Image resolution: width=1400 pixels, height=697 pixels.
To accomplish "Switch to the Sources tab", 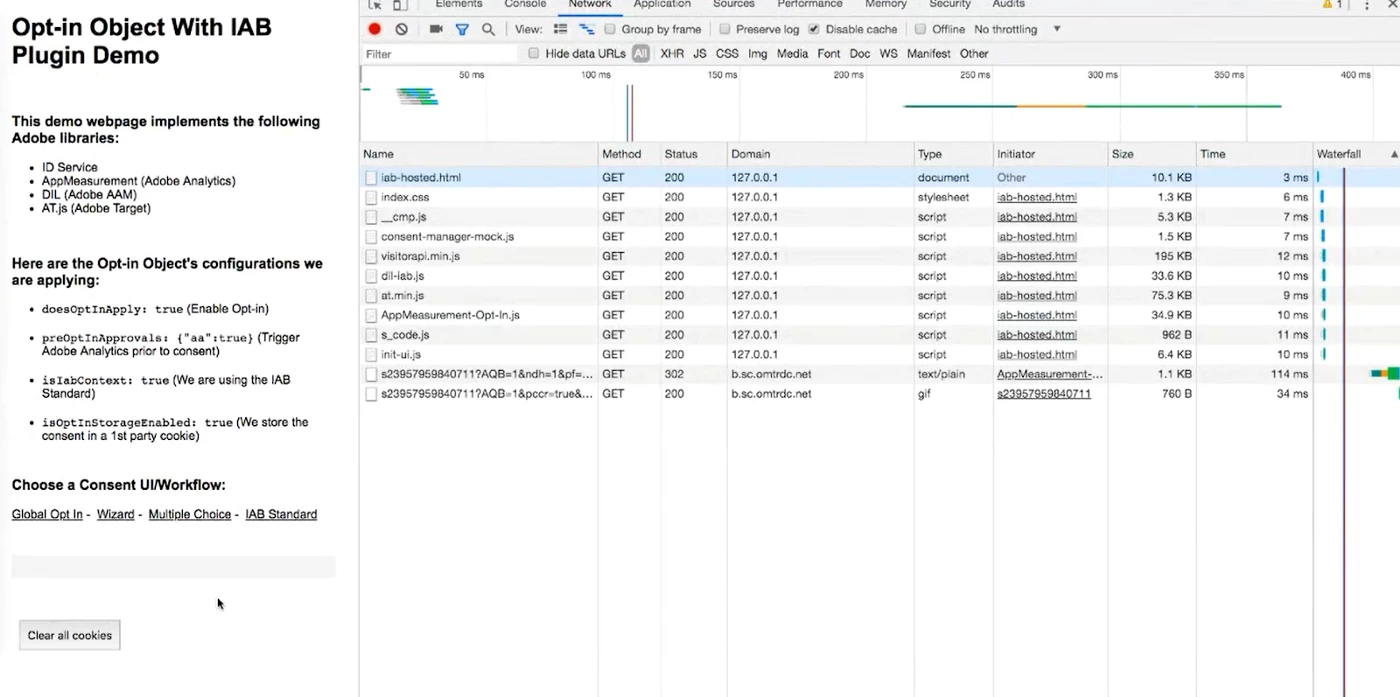I will click(x=734, y=5).
